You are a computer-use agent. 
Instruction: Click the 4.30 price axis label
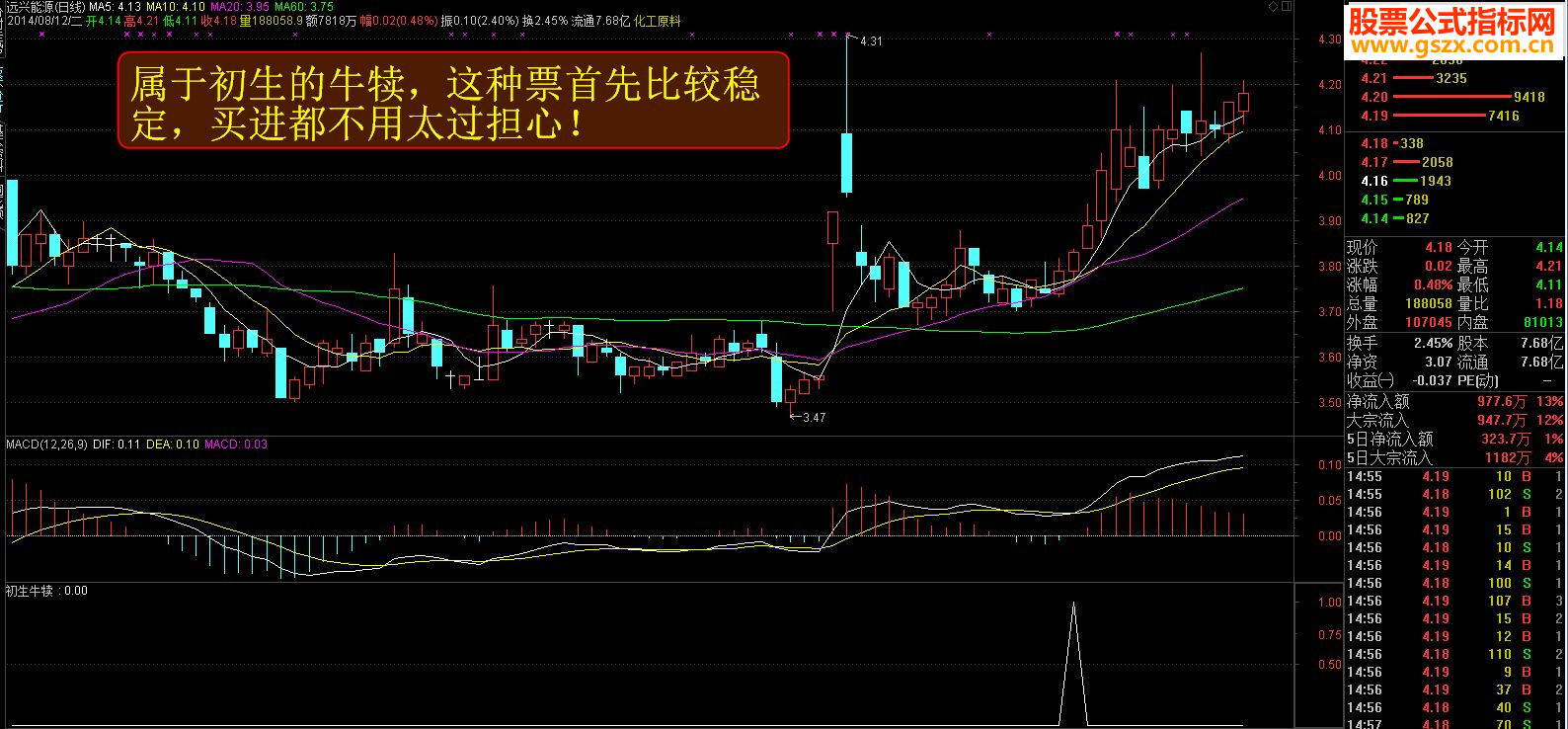pyautogui.click(x=1329, y=40)
